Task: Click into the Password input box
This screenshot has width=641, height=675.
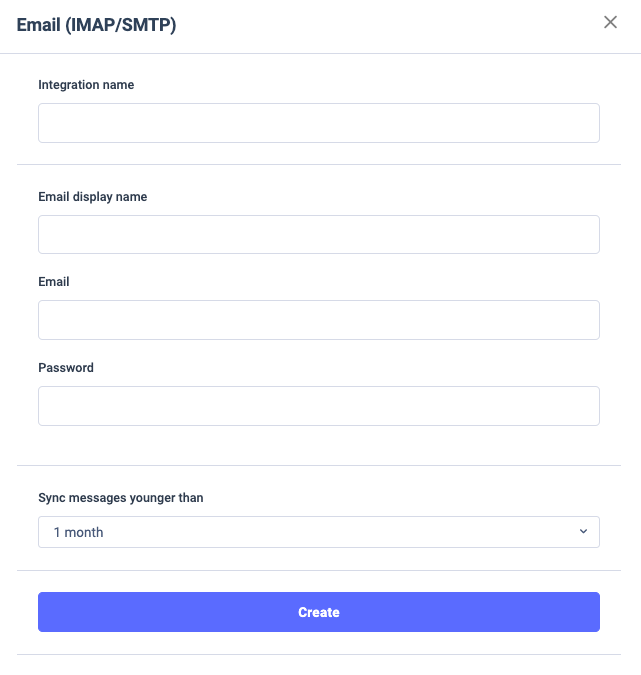Action: 318,406
